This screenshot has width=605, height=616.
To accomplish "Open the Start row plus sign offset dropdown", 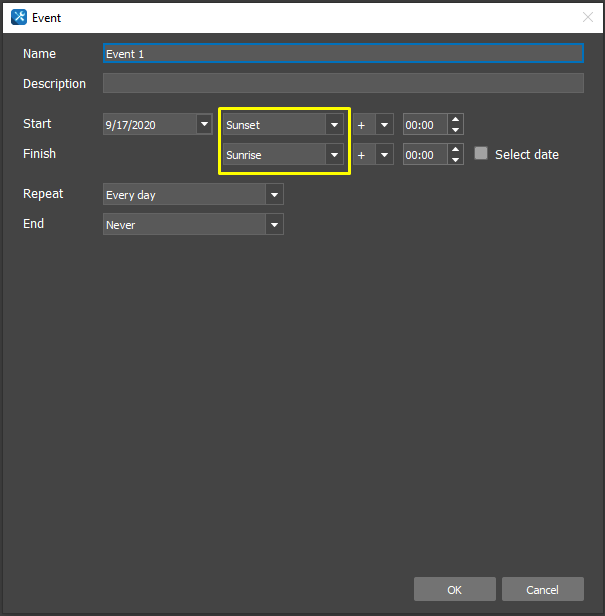I will 383,125.
